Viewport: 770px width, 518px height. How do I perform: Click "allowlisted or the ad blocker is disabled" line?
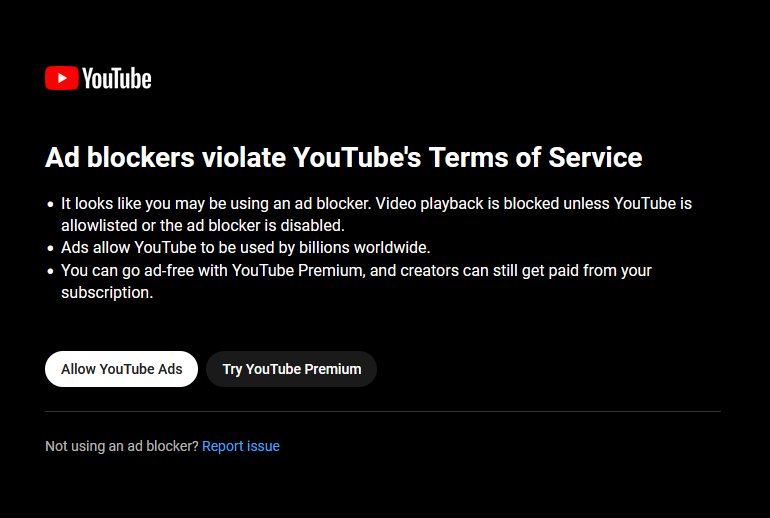[x=203, y=225]
